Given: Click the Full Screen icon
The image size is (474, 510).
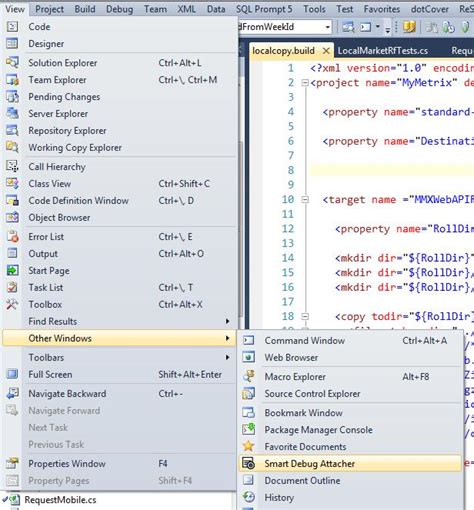Looking at the screenshot, I should (x=12, y=374).
